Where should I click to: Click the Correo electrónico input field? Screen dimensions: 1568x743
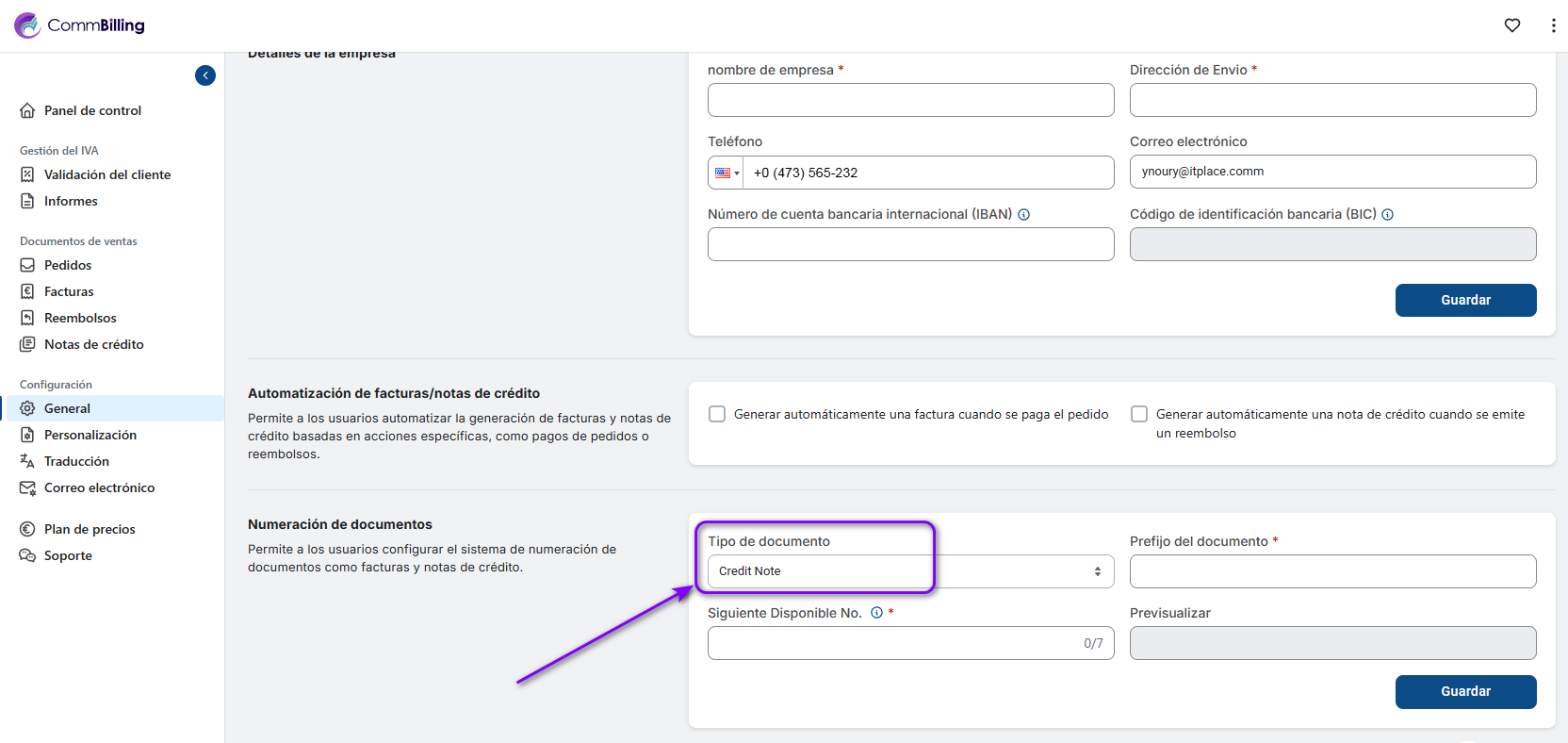1332,172
